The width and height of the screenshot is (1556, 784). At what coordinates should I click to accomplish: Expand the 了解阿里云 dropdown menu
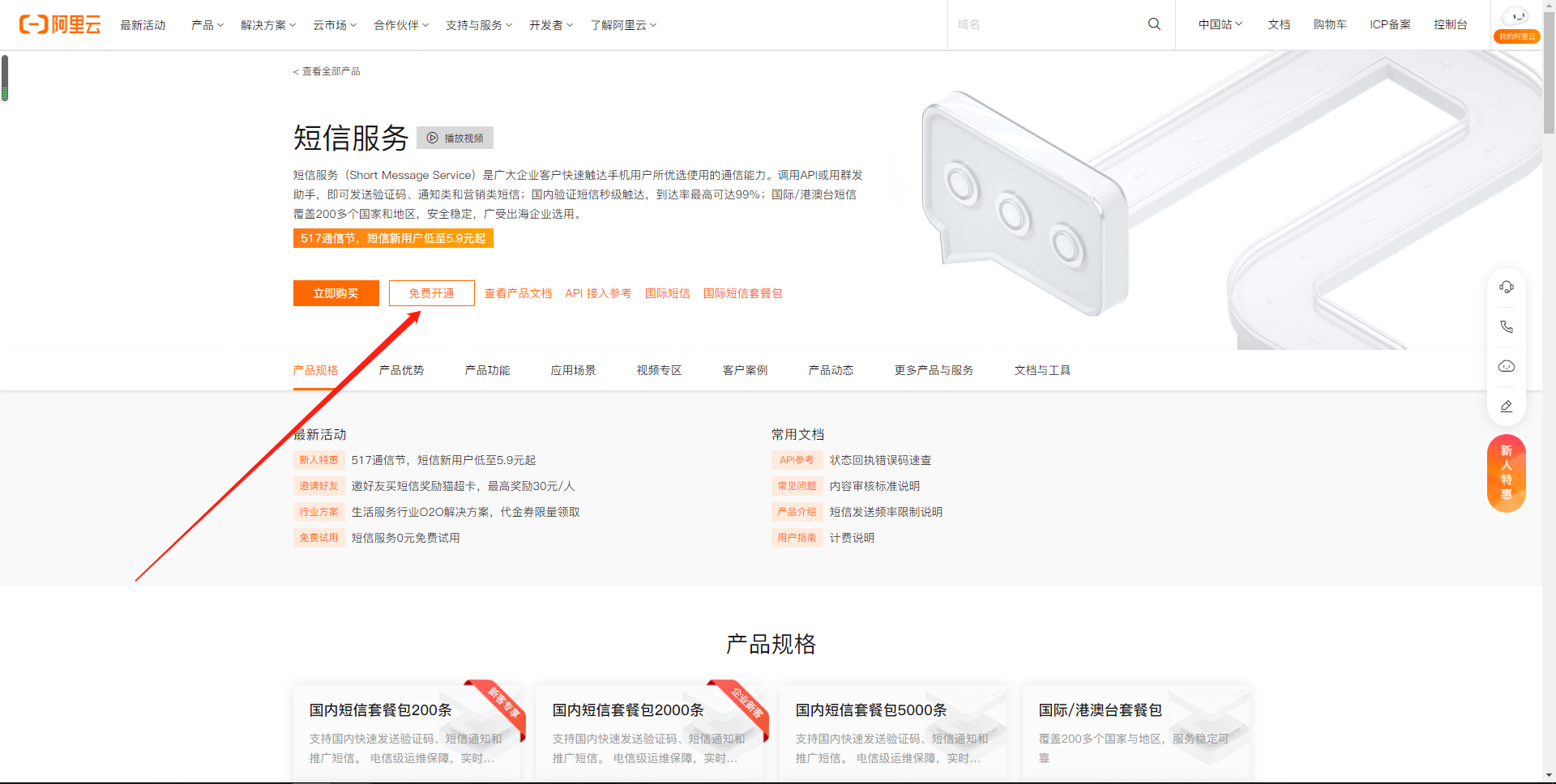click(x=623, y=25)
